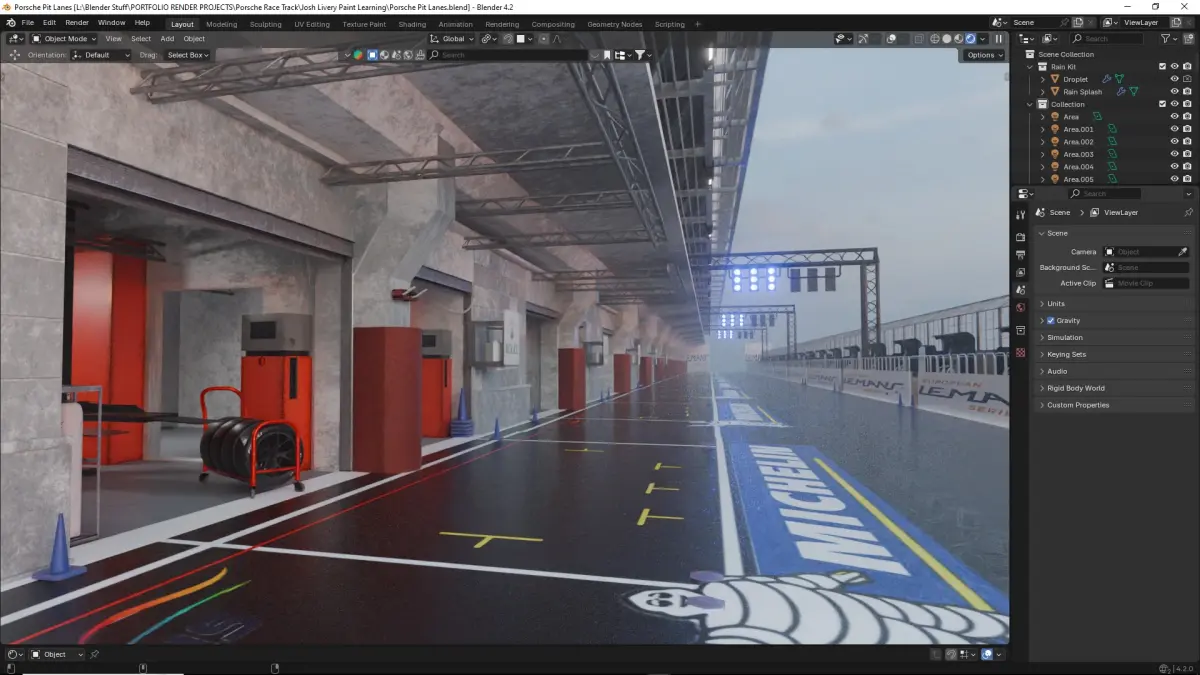Click the Active Clip Movie Clip field
The image size is (1200, 675).
1147,284
